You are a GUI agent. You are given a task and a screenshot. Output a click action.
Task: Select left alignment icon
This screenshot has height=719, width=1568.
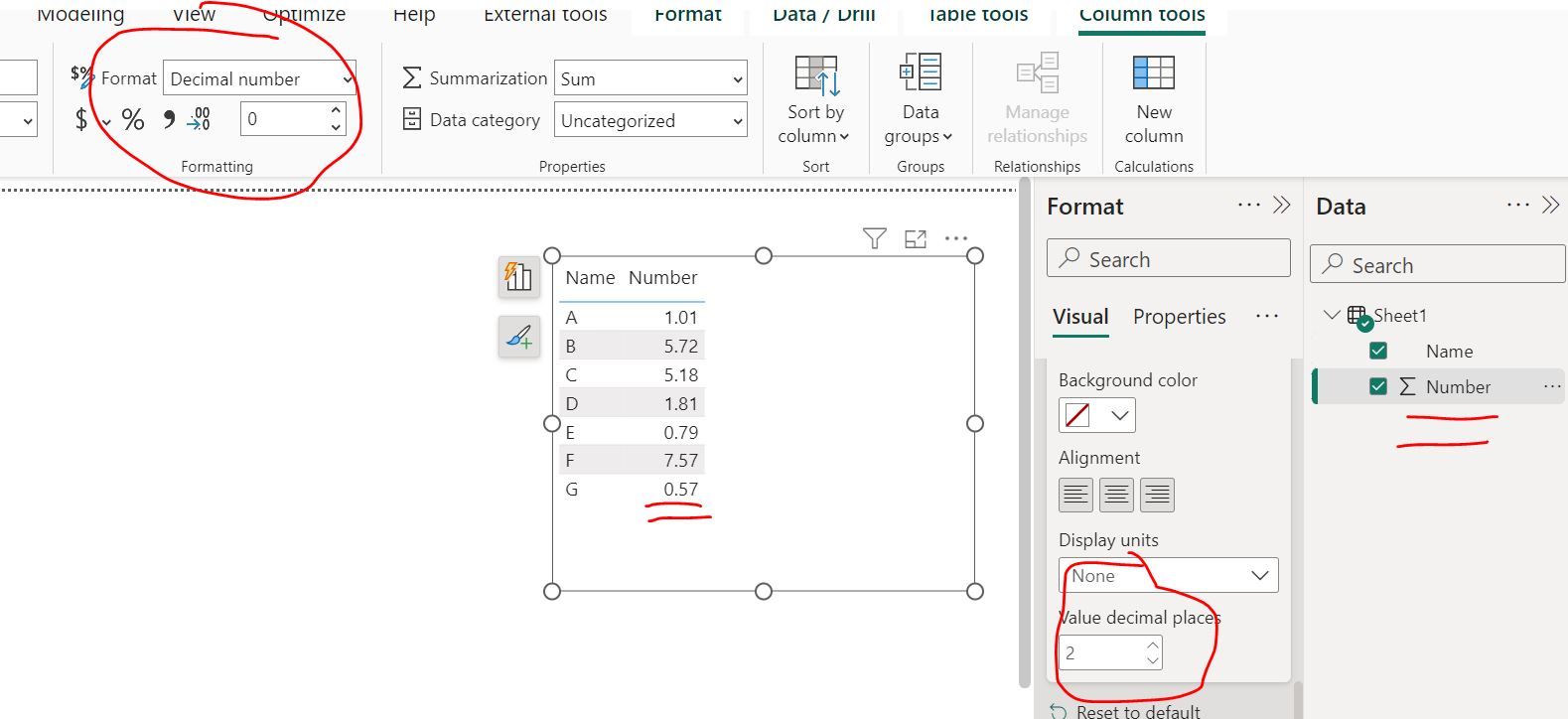(x=1075, y=495)
